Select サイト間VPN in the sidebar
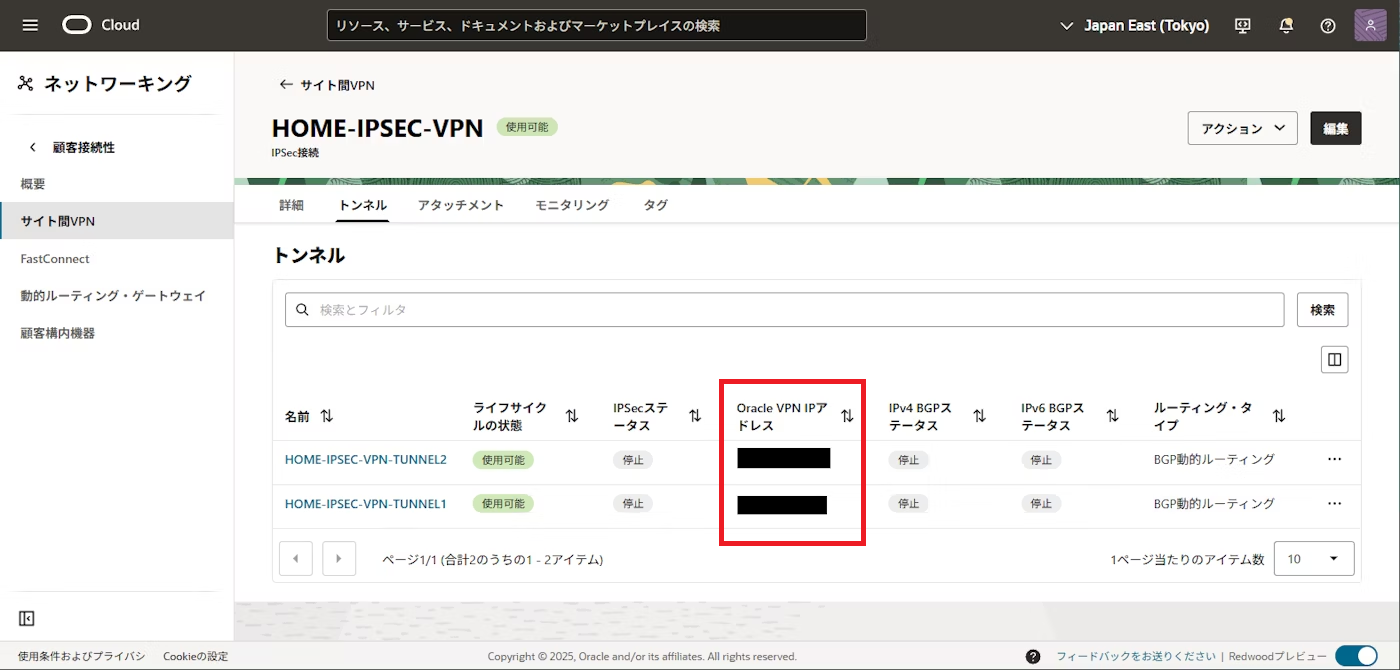 [117, 221]
